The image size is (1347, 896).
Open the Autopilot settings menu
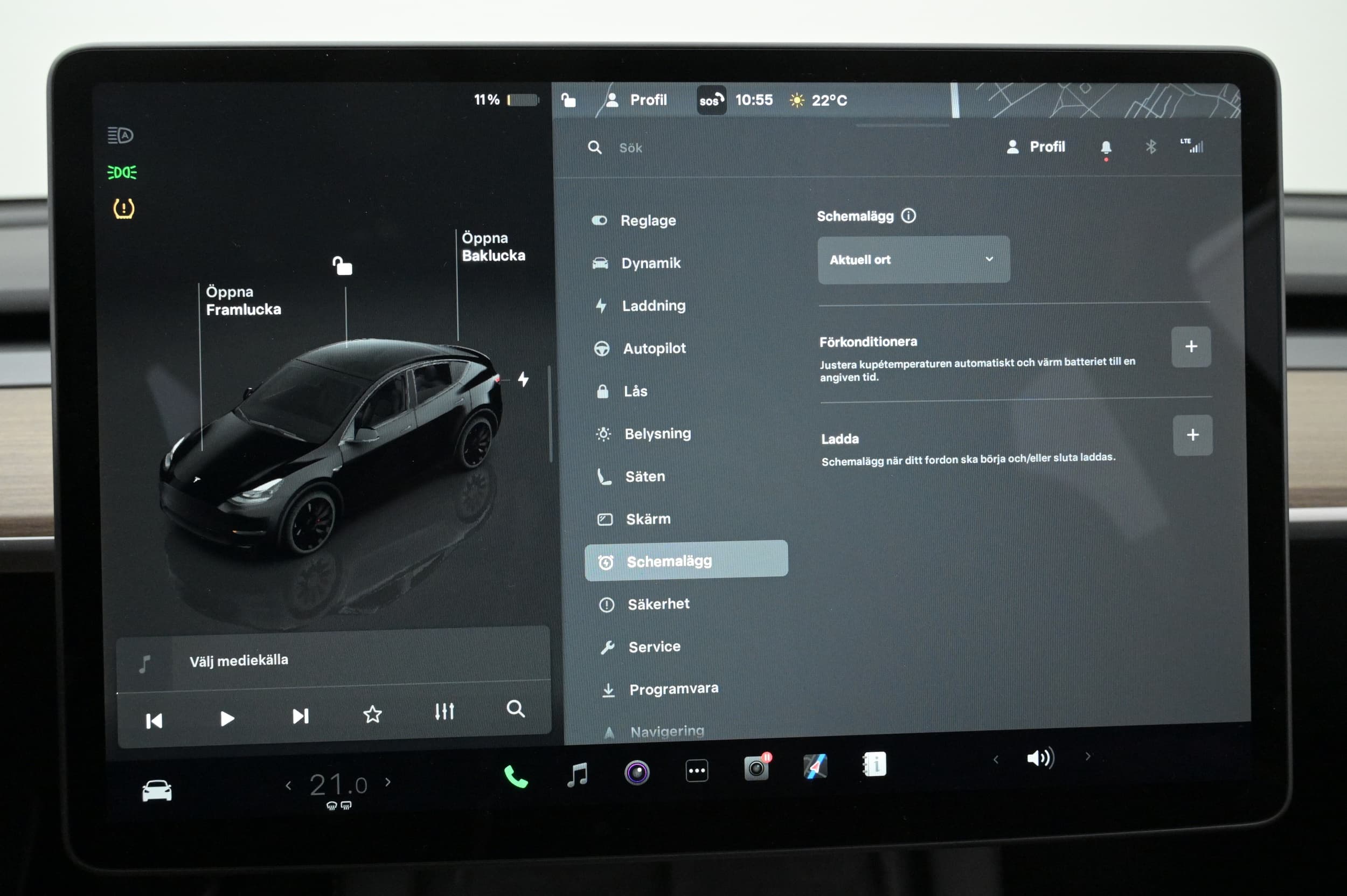pyautogui.click(x=640, y=349)
